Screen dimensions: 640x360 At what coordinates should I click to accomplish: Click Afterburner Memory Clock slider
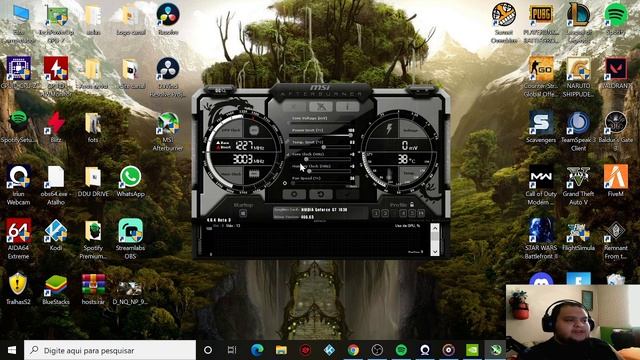point(320,171)
